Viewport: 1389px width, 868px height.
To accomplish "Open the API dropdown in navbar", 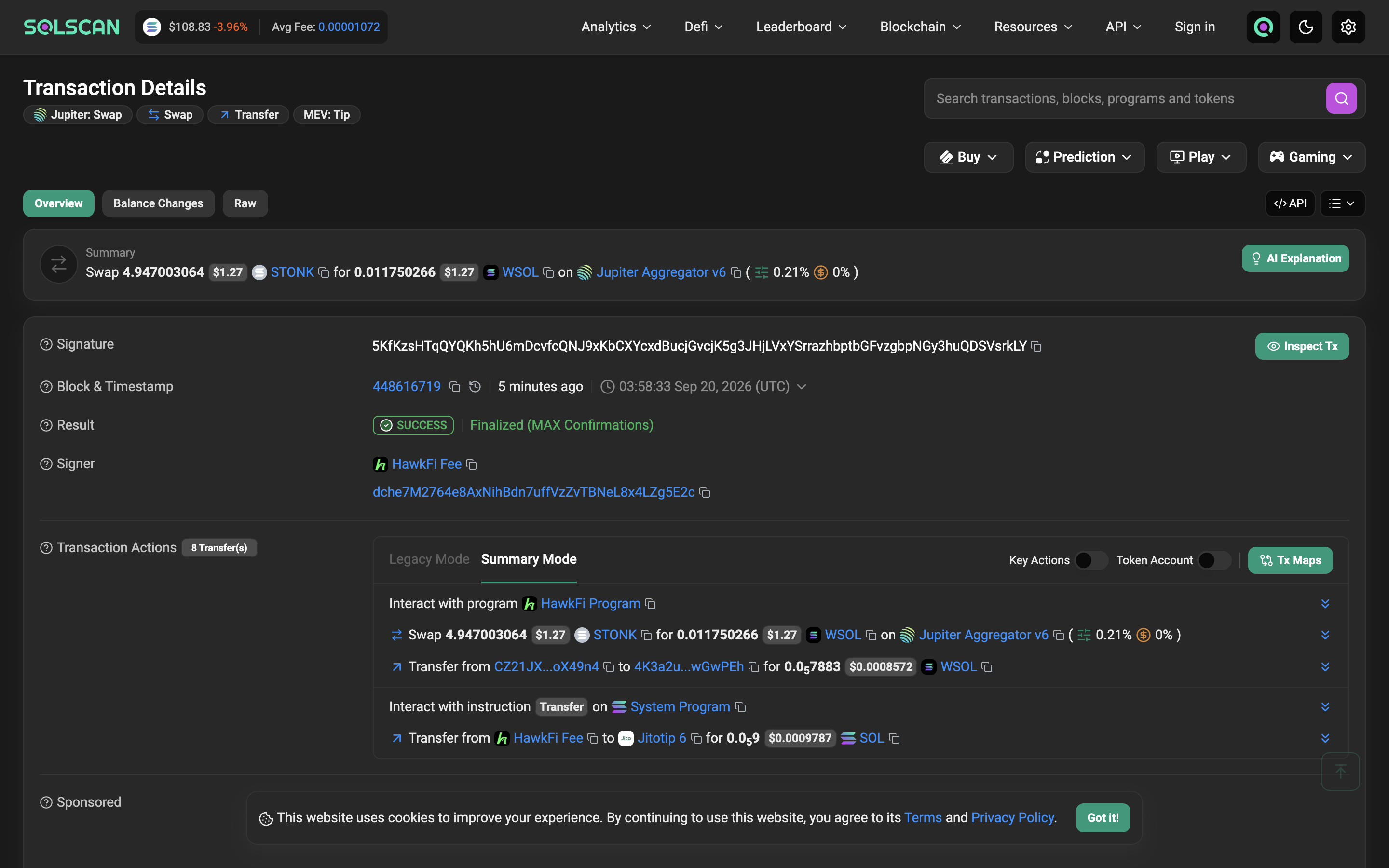I will click(x=1123, y=27).
